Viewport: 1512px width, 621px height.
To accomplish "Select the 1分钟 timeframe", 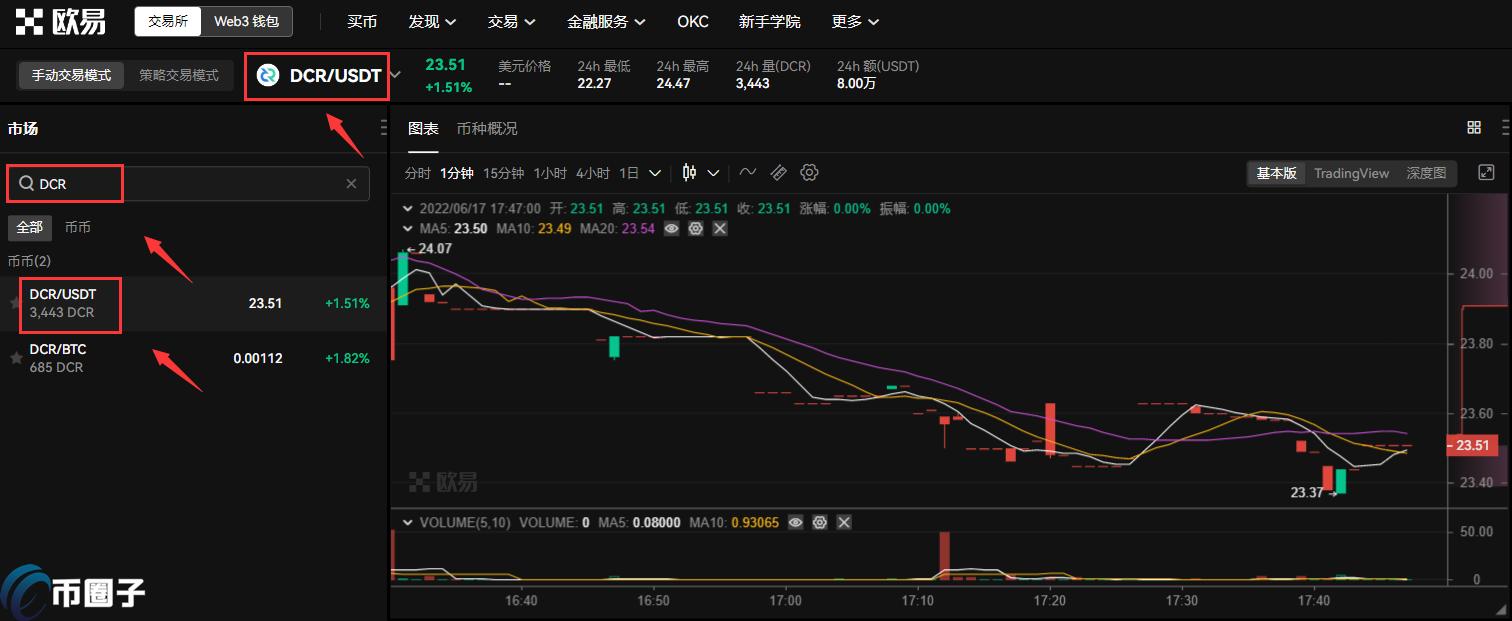I will 457,173.
